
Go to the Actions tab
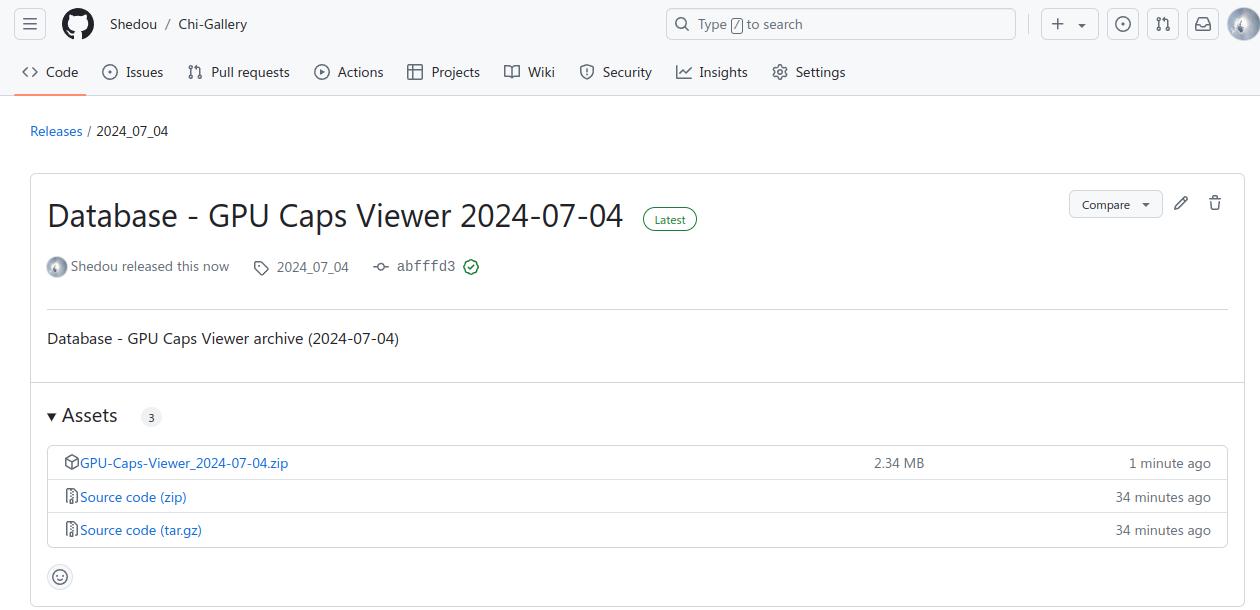pos(348,72)
